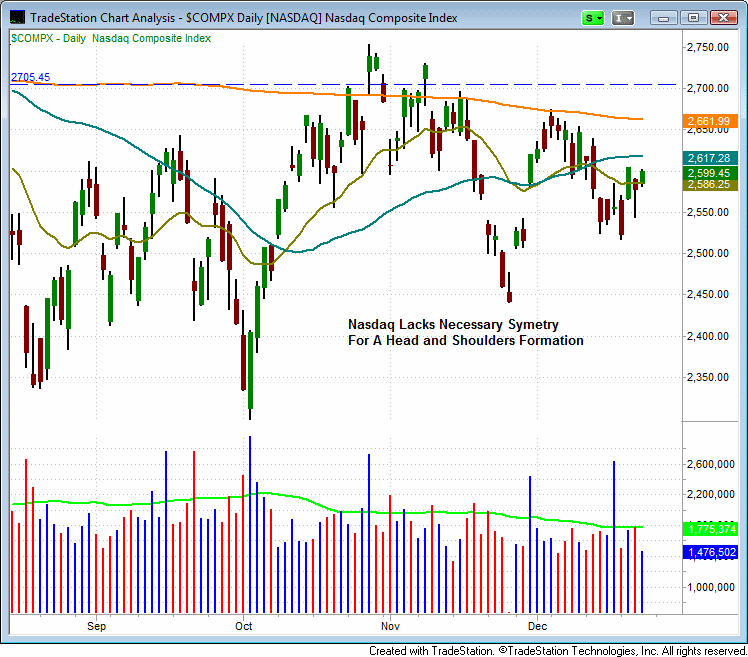Click the 2,200,000 volume axis label

711,494
